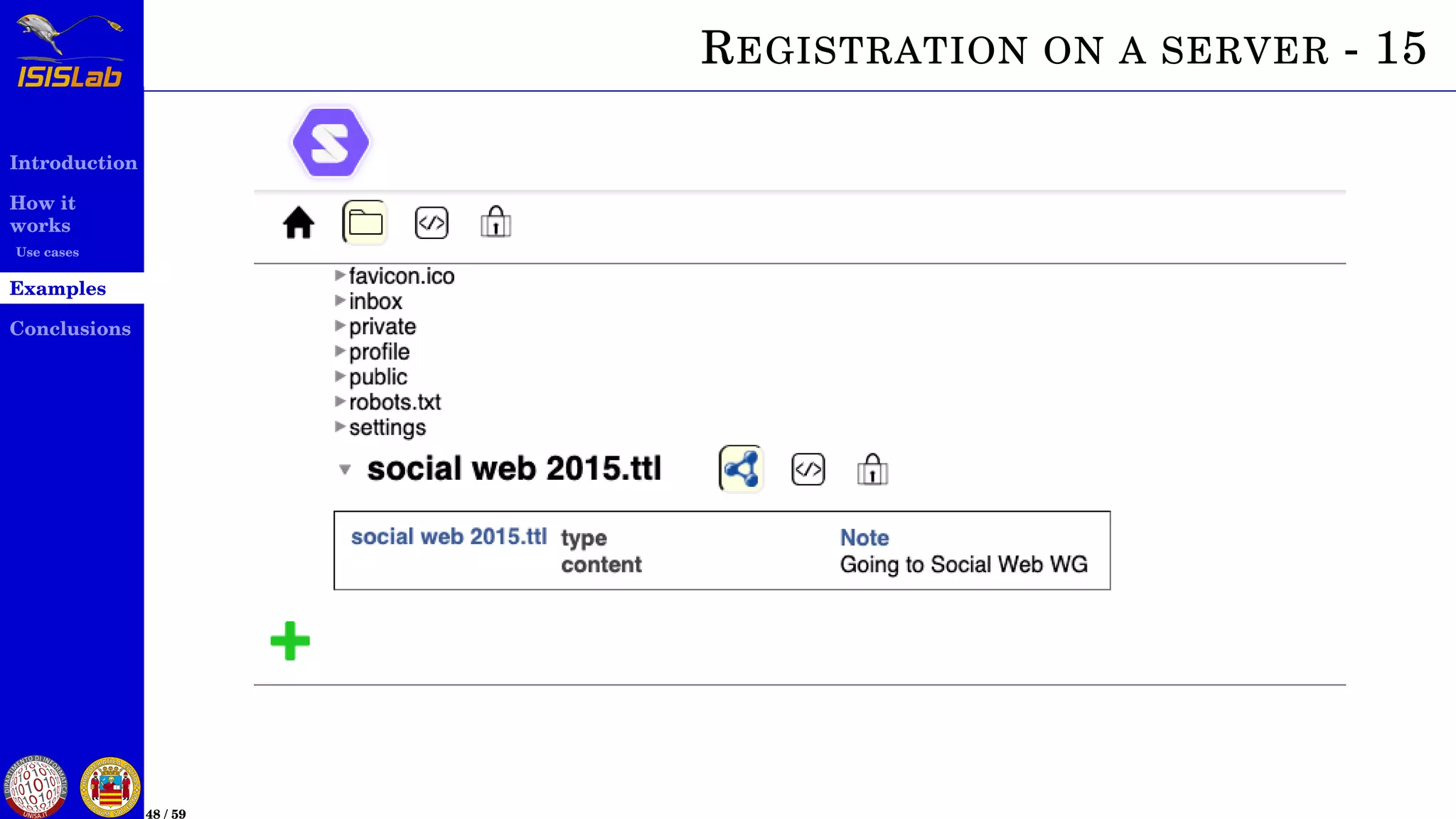
Task: Collapse the social web 2015.ttl entry
Action: 345,469
